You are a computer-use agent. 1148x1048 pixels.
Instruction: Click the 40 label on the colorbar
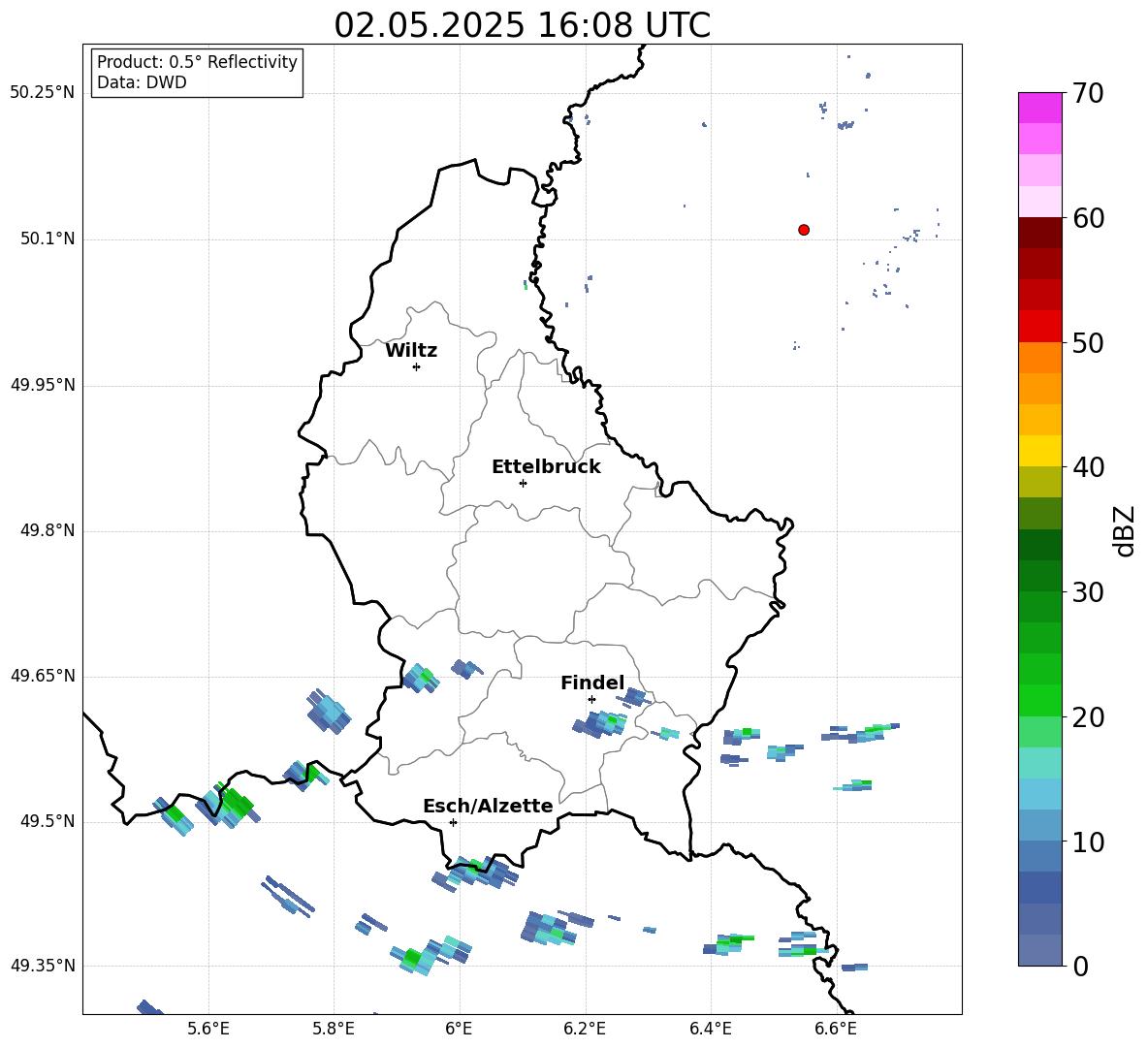(1089, 467)
